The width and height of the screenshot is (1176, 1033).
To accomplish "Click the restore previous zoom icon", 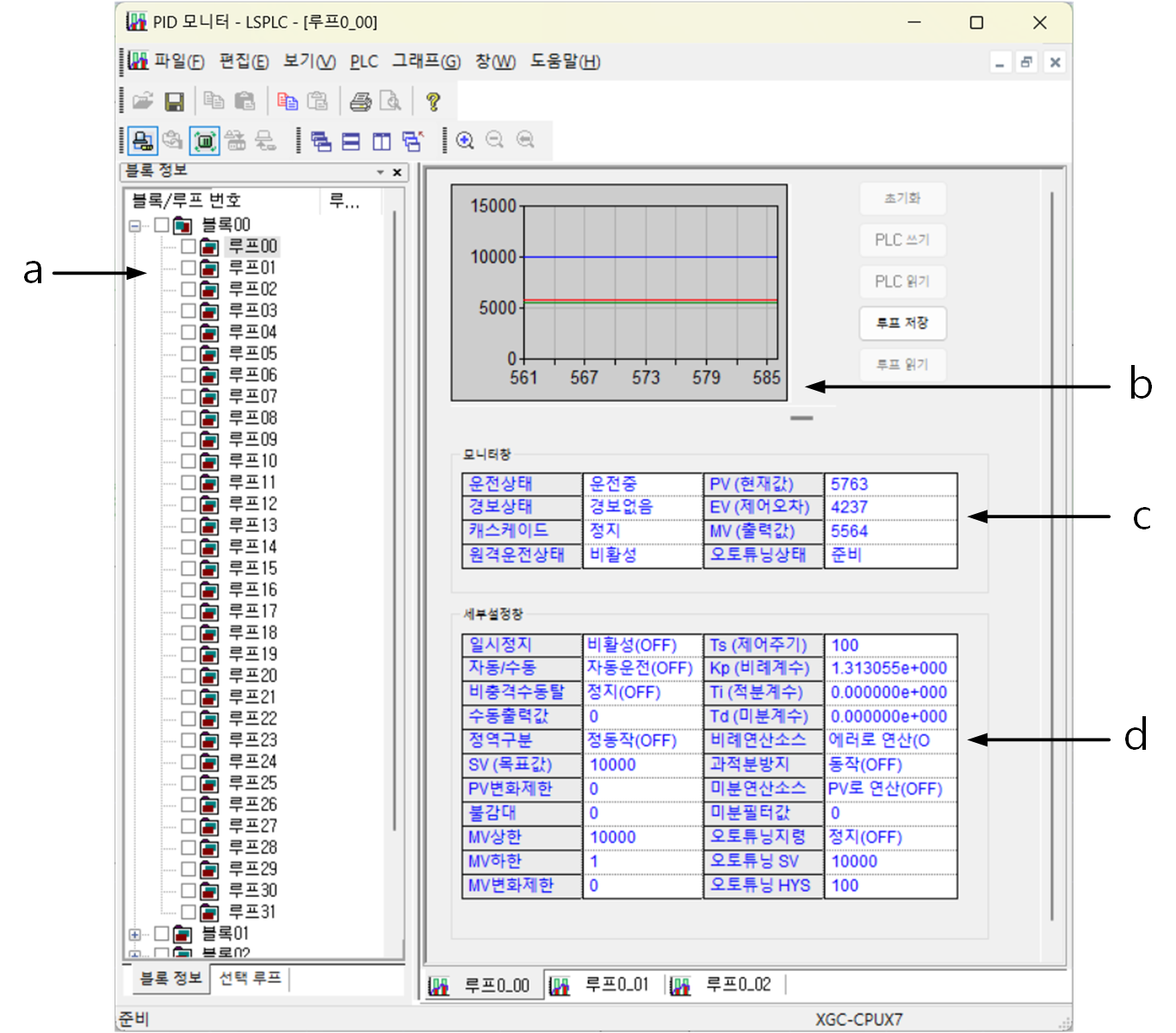I will click(x=525, y=140).
